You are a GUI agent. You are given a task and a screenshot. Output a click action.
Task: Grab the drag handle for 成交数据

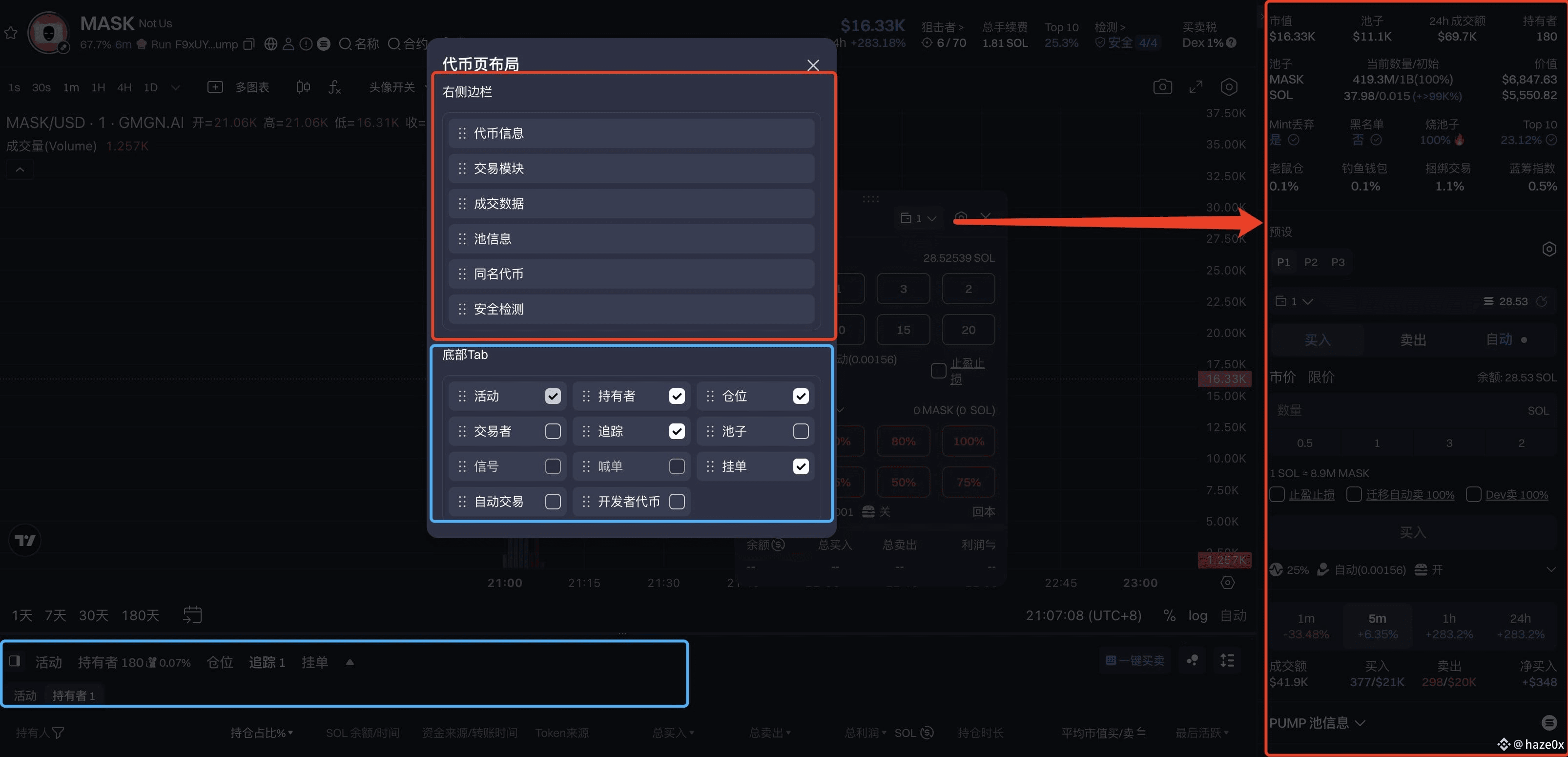(462, 204)
